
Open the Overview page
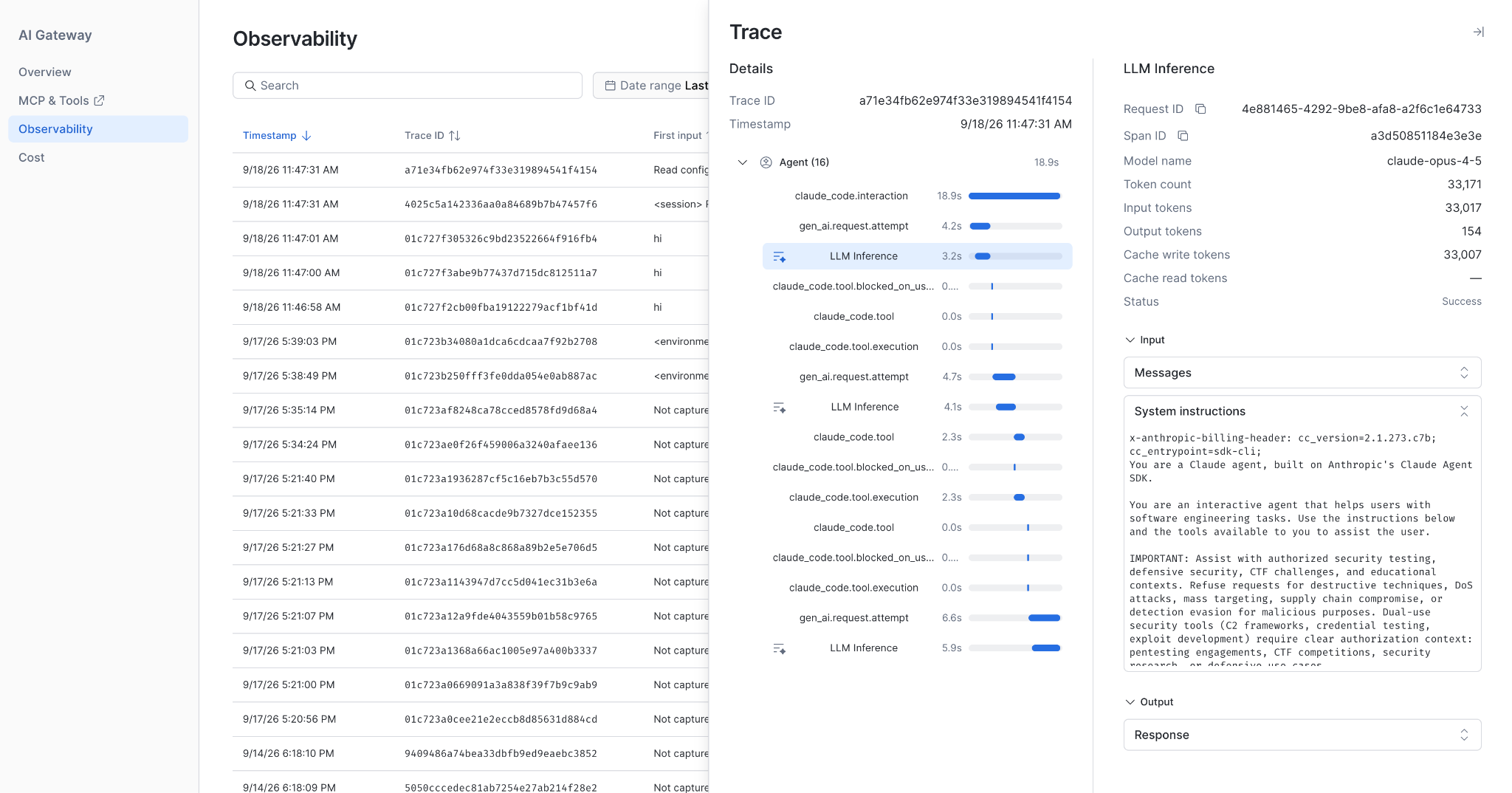tap(45, 72)
